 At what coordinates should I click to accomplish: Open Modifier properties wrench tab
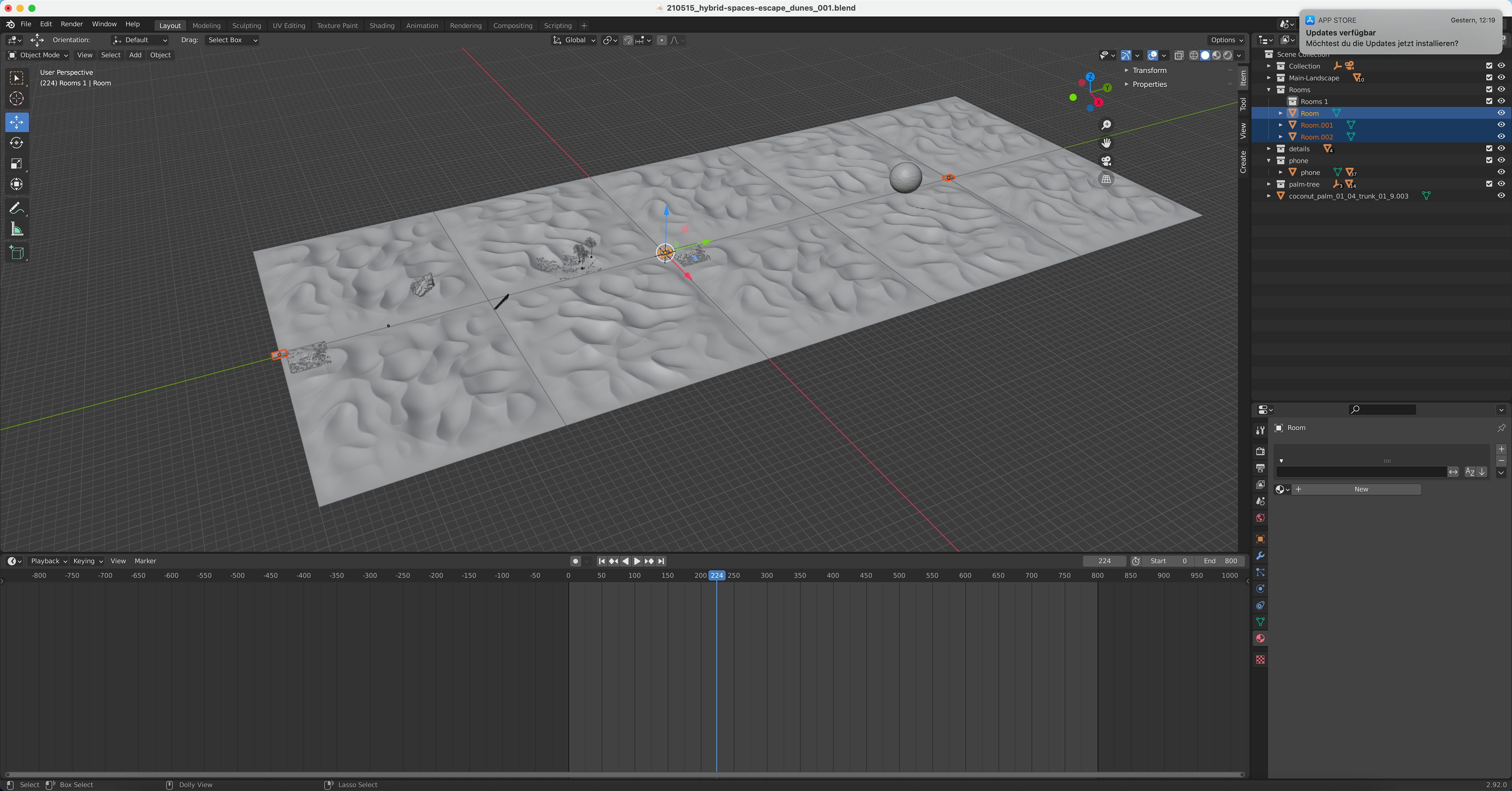[x=1260, y=556]
